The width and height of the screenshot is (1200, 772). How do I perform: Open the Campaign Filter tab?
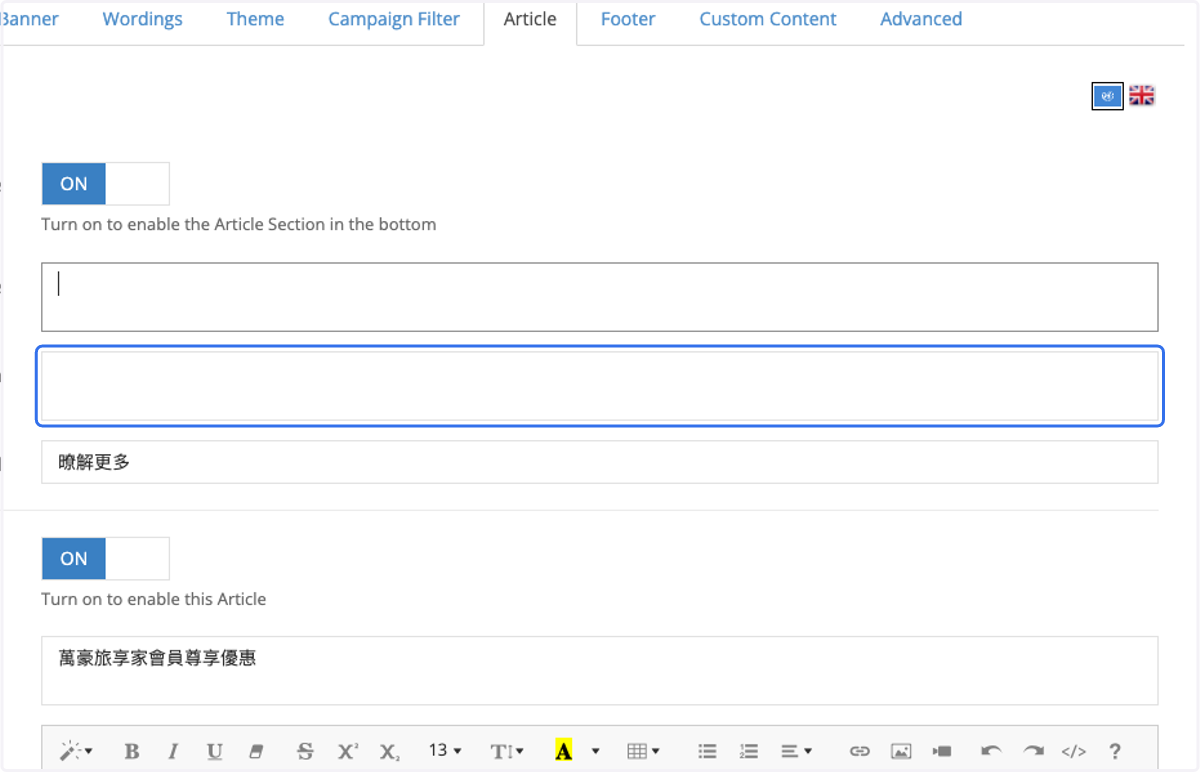coord(394,19)
